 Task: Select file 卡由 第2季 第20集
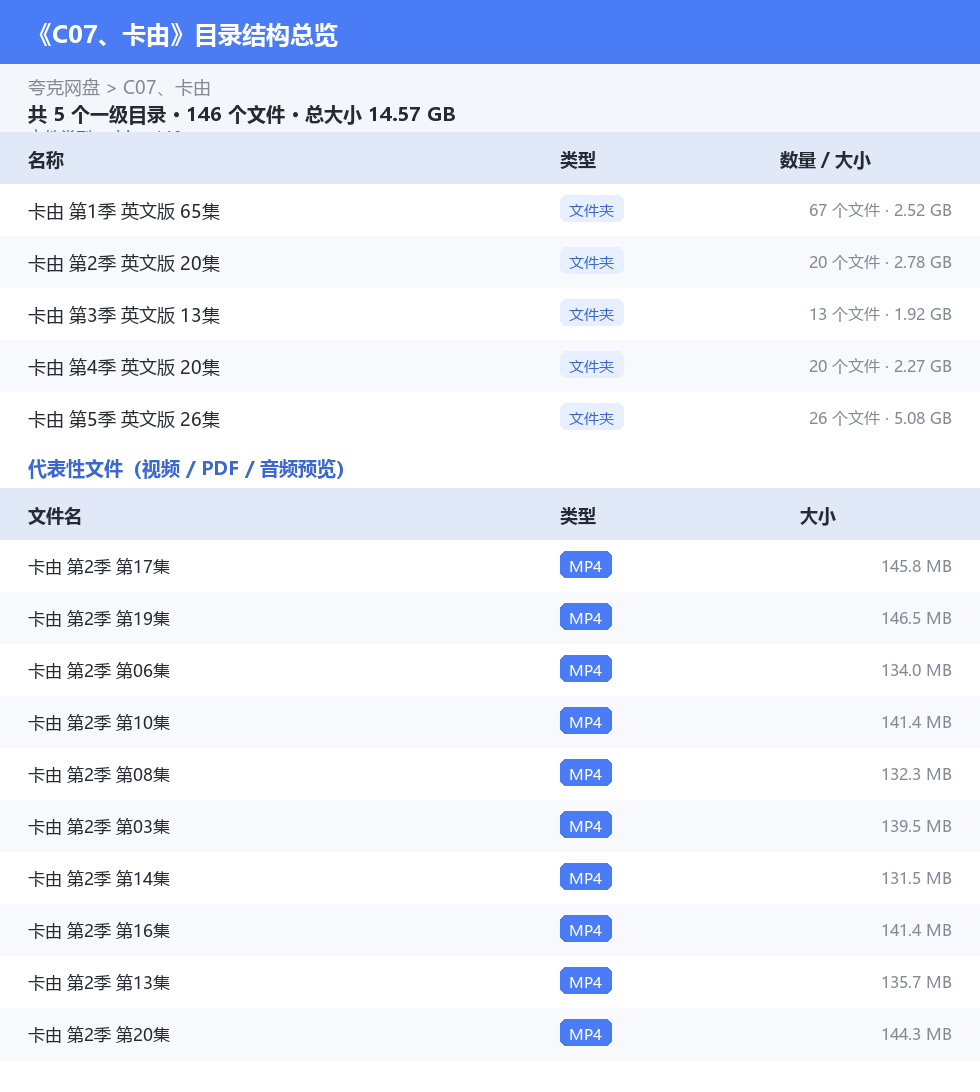(x=99, y=1035)
